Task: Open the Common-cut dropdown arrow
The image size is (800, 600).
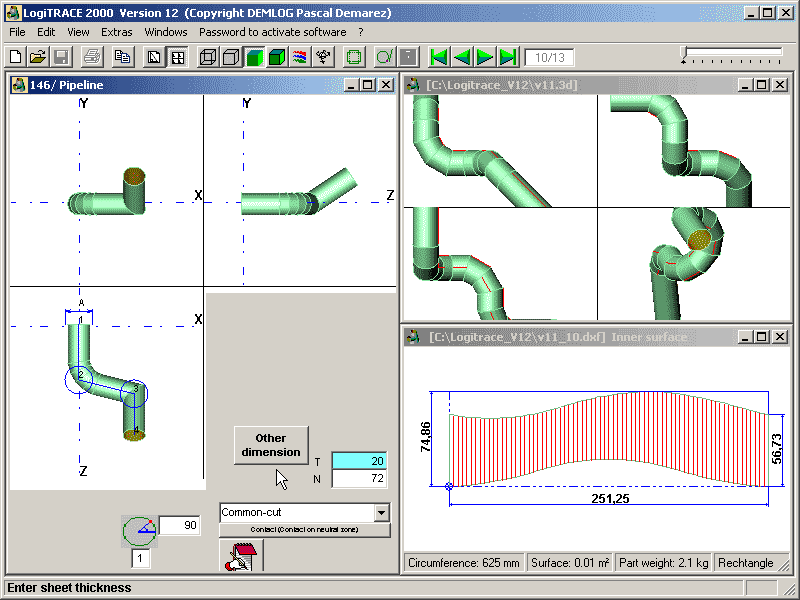Action: (x=381, y=513)
